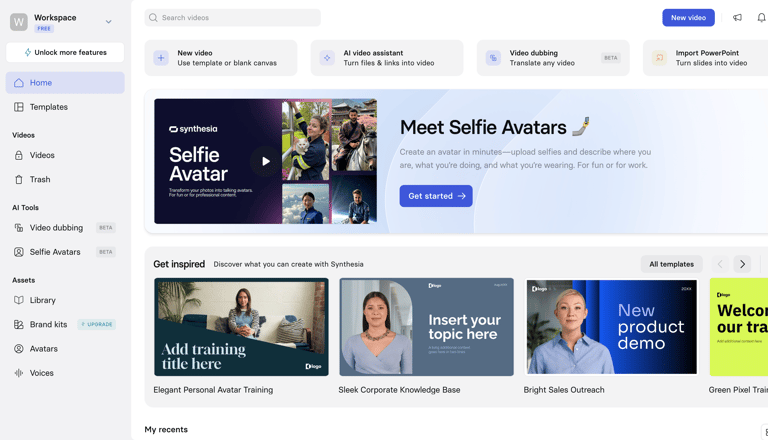This screenshot has height=440, width=768.
Task: Click the Videos lock icon
Action: click(19, 155)
